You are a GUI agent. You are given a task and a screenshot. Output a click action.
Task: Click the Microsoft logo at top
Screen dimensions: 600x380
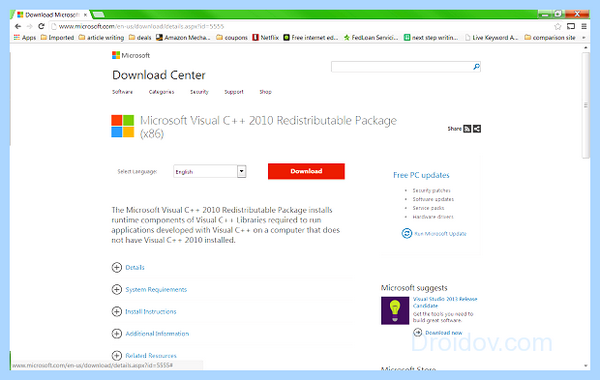click(x=131, y=55)
